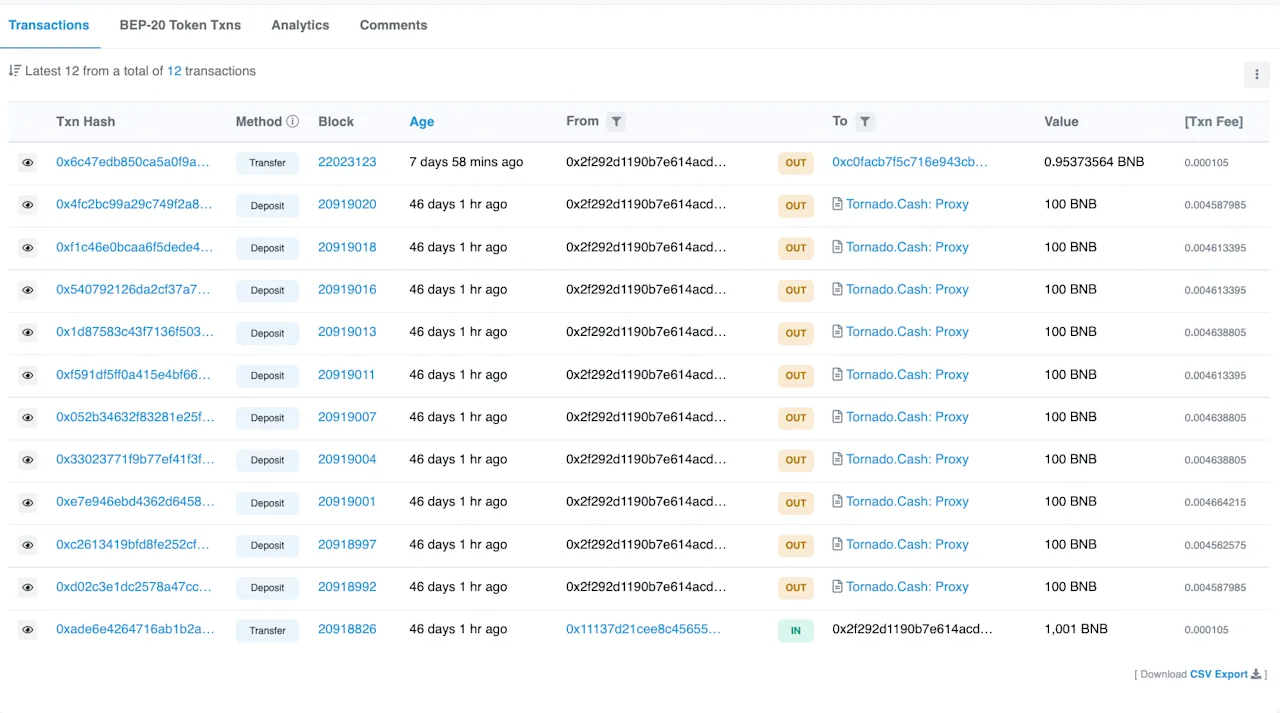Screen dimensions: 1280x713
Task: Click the sort order icon beside Latest 12
Action: [14, 71]
